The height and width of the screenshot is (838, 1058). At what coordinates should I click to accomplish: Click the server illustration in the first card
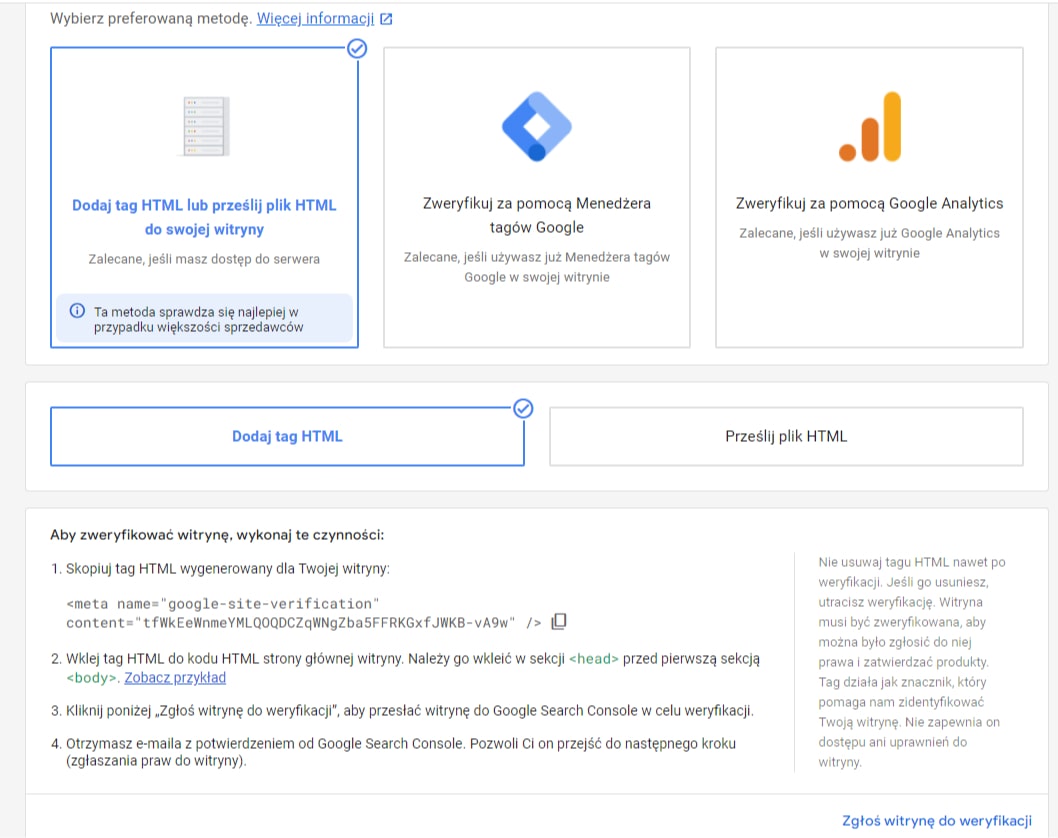[x=204, y=127]
